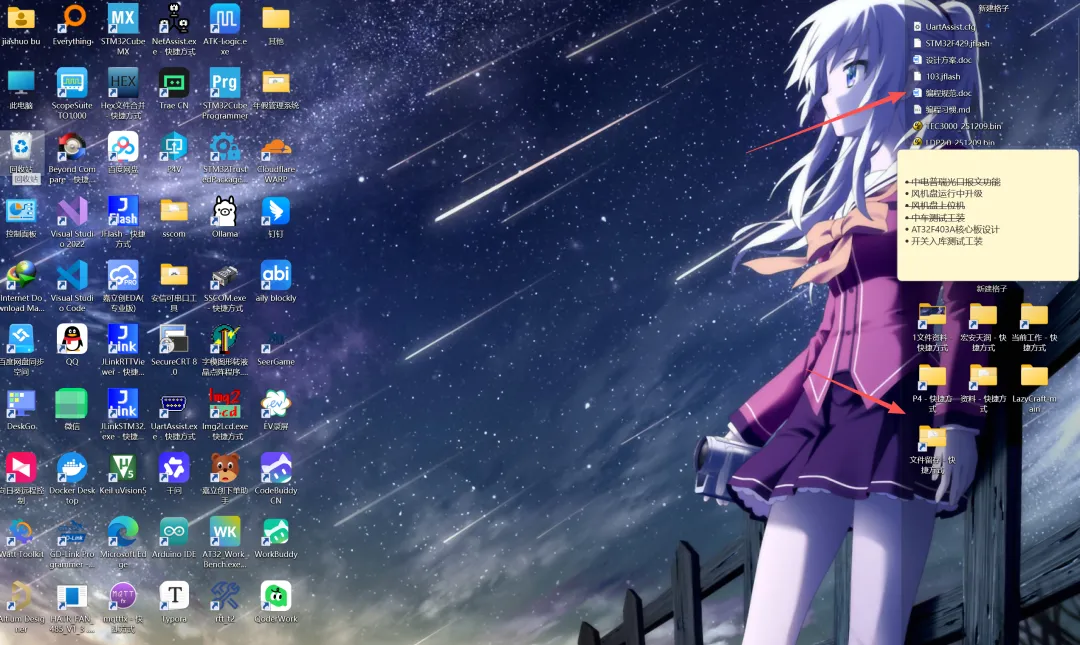1080x645 pixels.
Task: Select the UartAssist.cfg file
Action: (945, 27)
